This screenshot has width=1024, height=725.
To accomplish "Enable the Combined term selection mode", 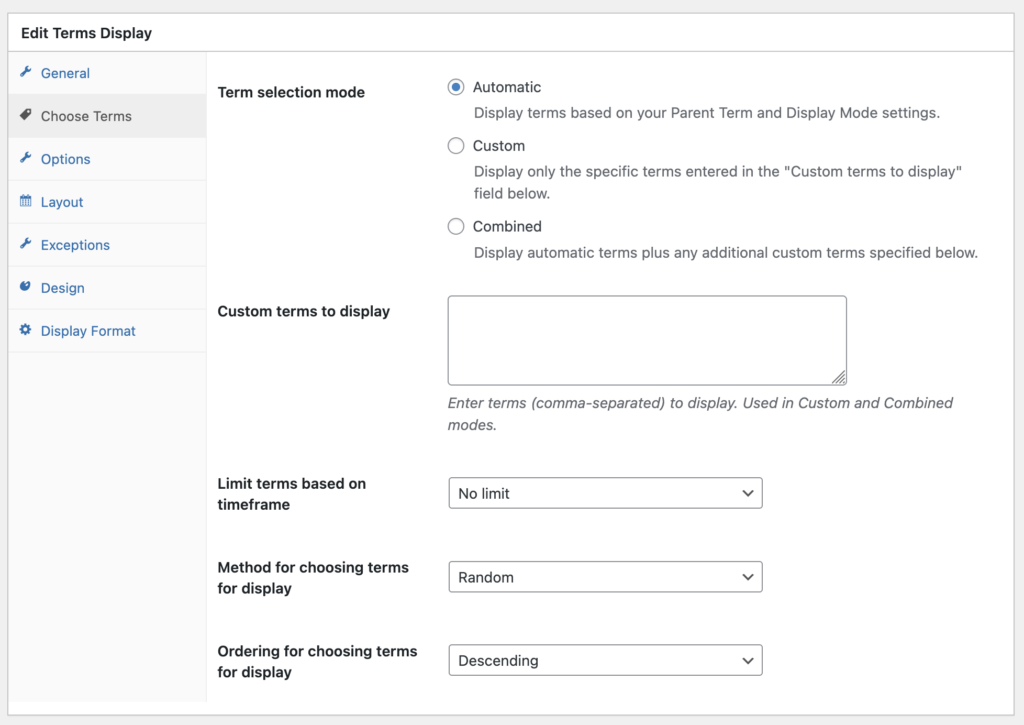I will pos(456,226).
